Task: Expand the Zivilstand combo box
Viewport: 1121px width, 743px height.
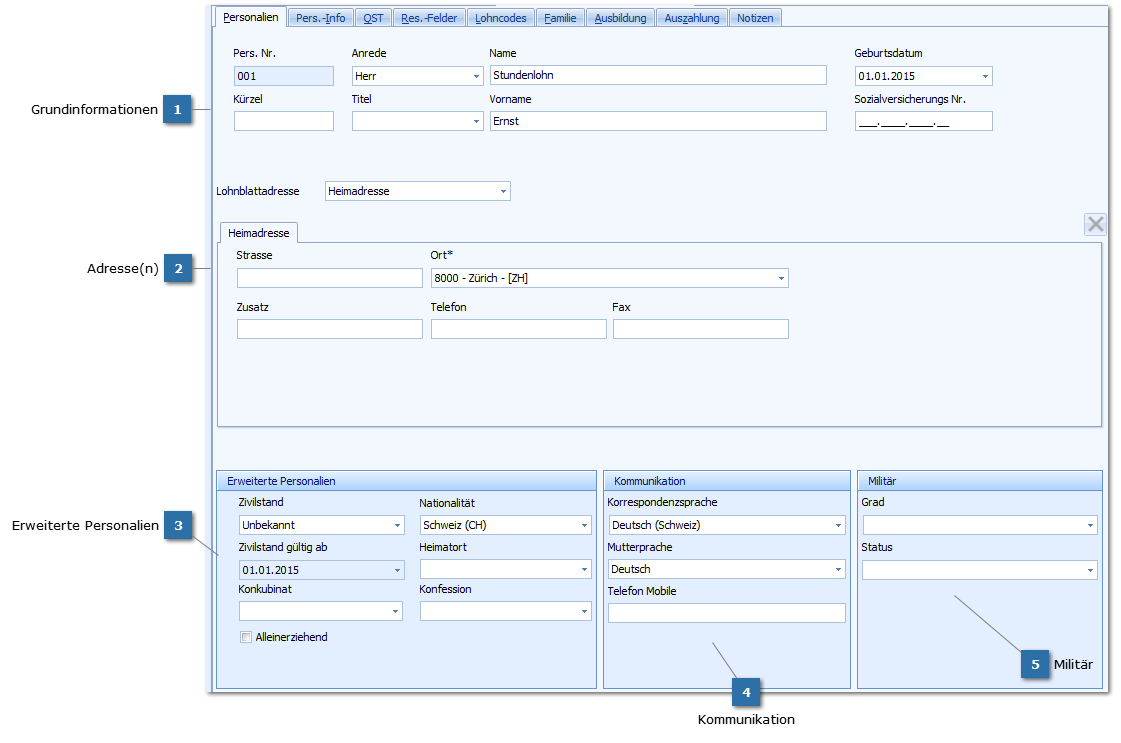Action: (397, 525)
